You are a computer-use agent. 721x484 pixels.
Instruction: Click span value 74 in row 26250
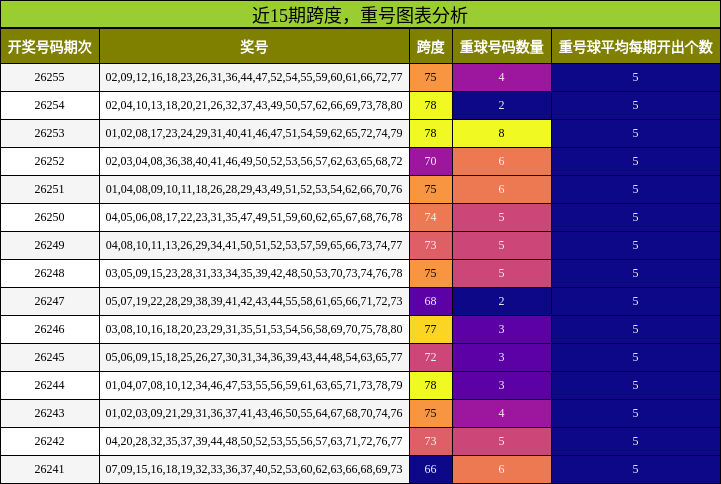tap(431, 217)
